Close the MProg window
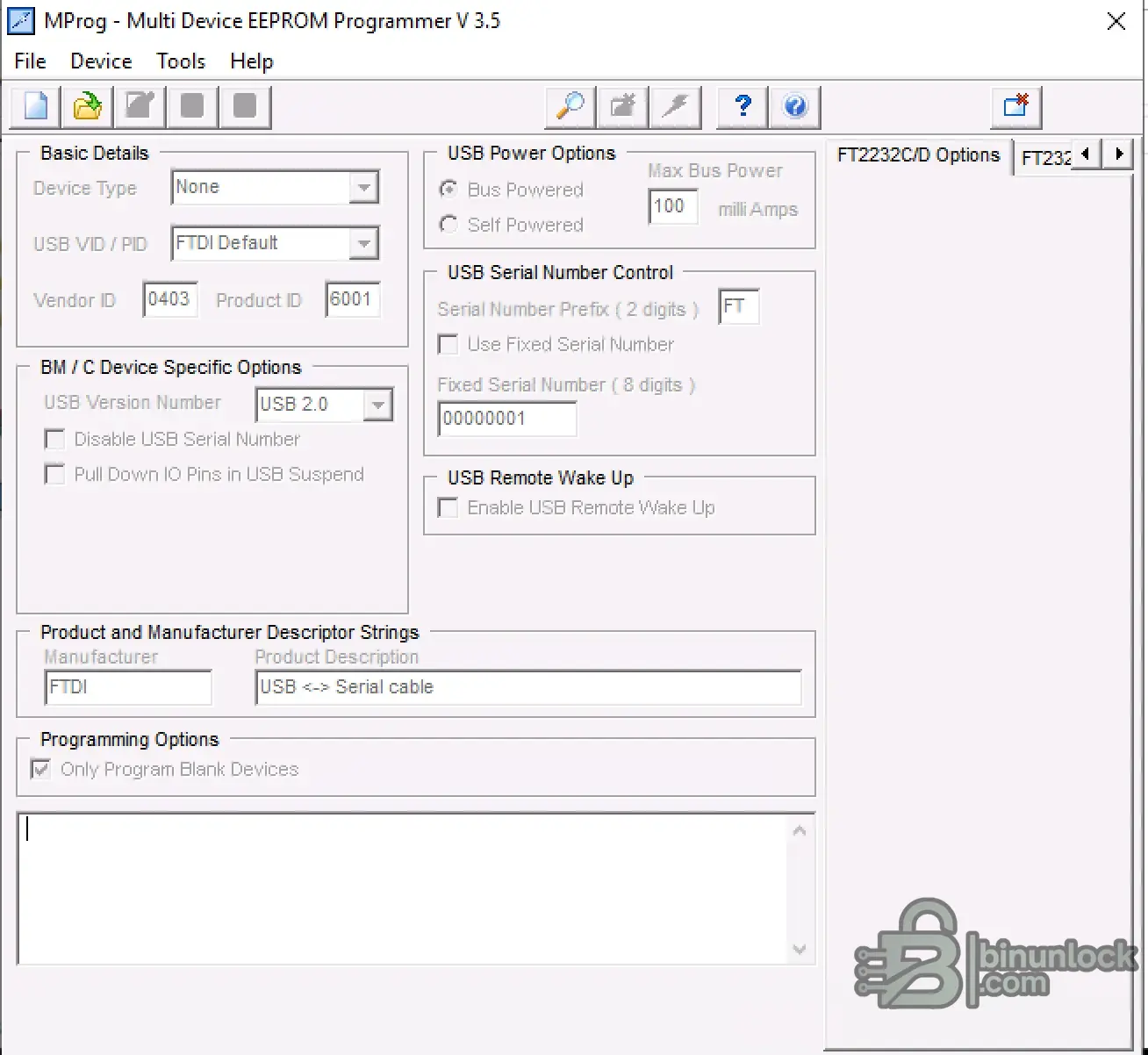 pyautogui.click(x=1116, y=21)
